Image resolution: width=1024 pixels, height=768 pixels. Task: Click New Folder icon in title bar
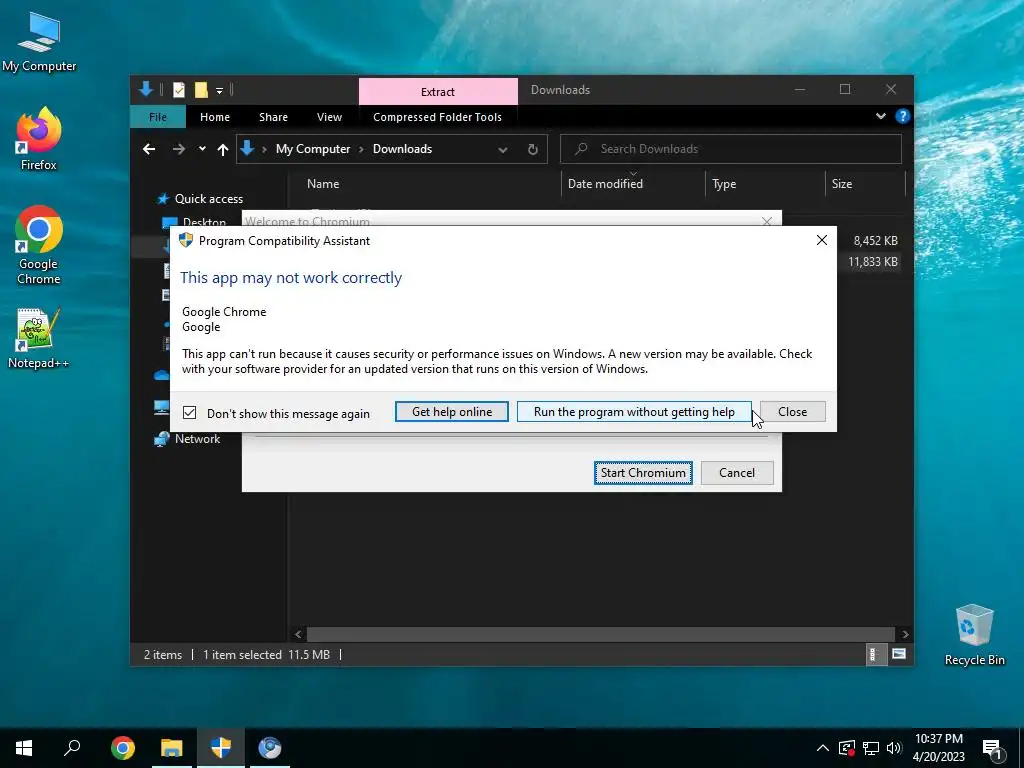tap(200, 89)
